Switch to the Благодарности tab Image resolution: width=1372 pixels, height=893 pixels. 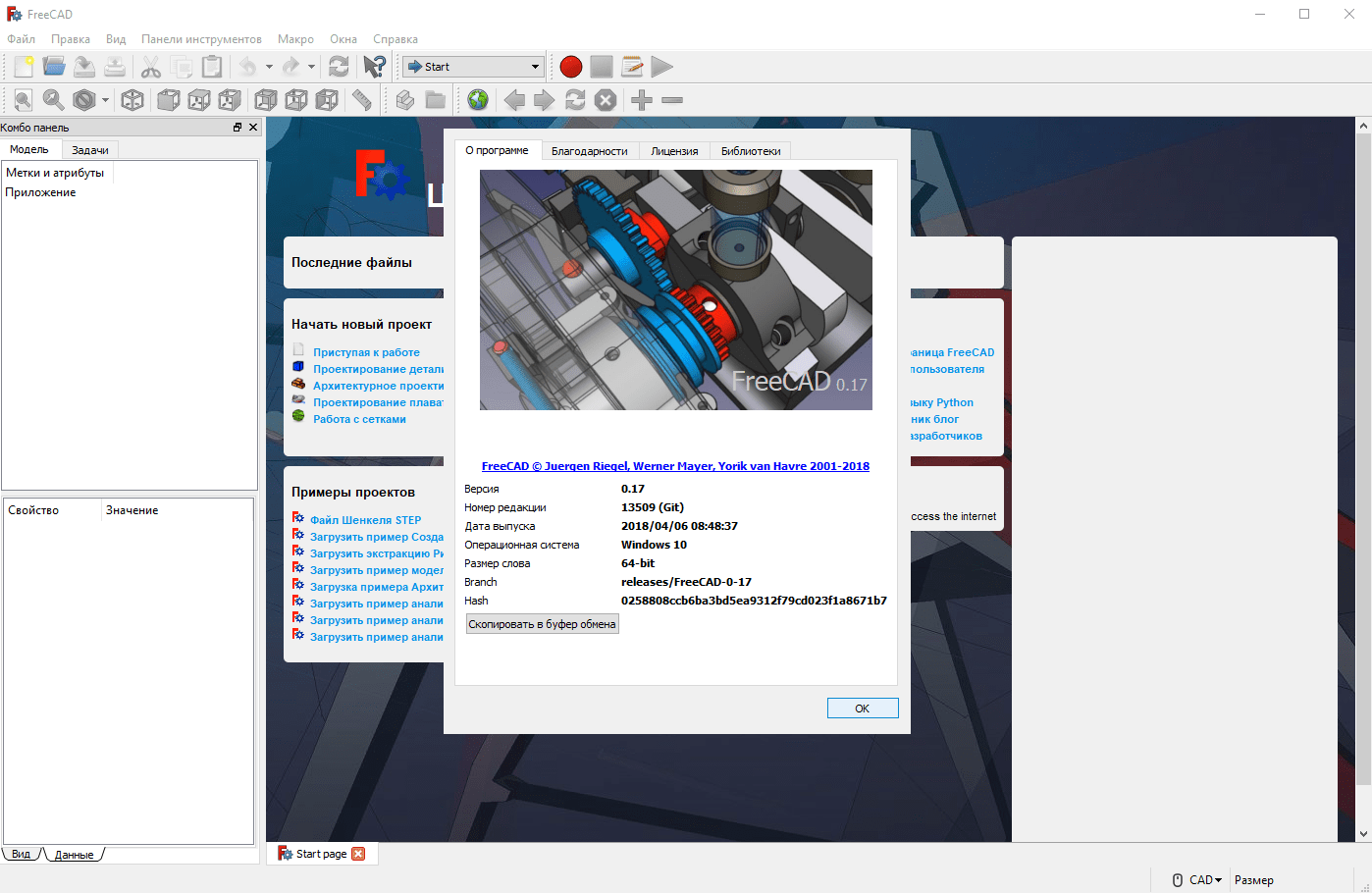(589, 151)
